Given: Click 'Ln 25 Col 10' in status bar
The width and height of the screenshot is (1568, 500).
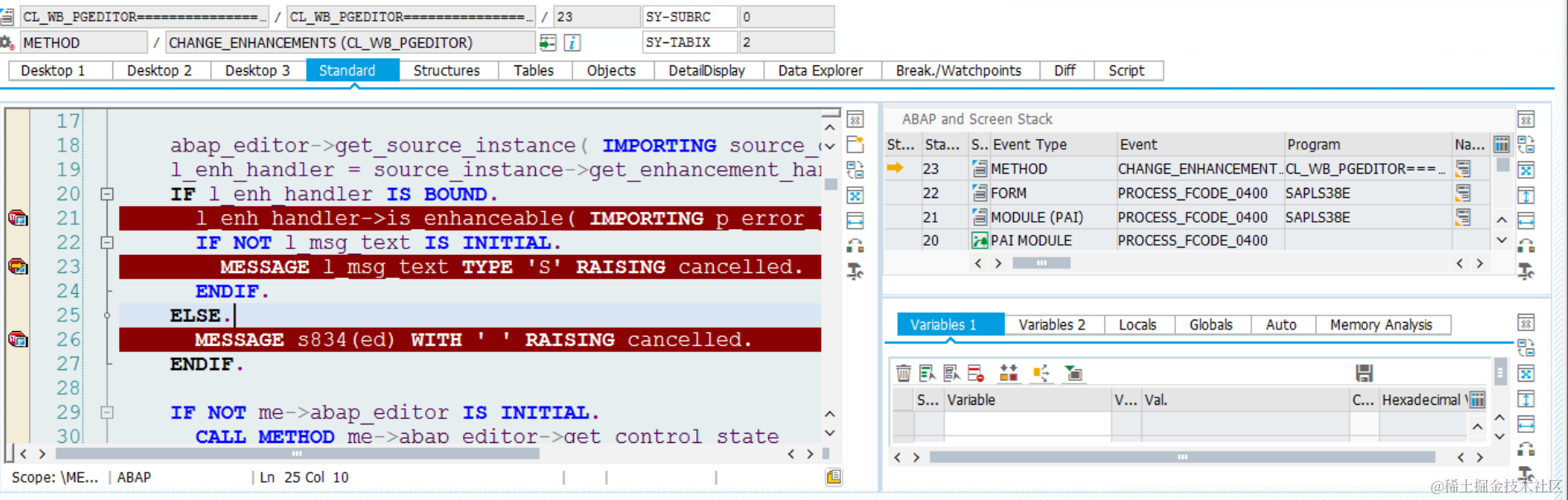Looking at the screenshot, I should (x=304, y=478).
